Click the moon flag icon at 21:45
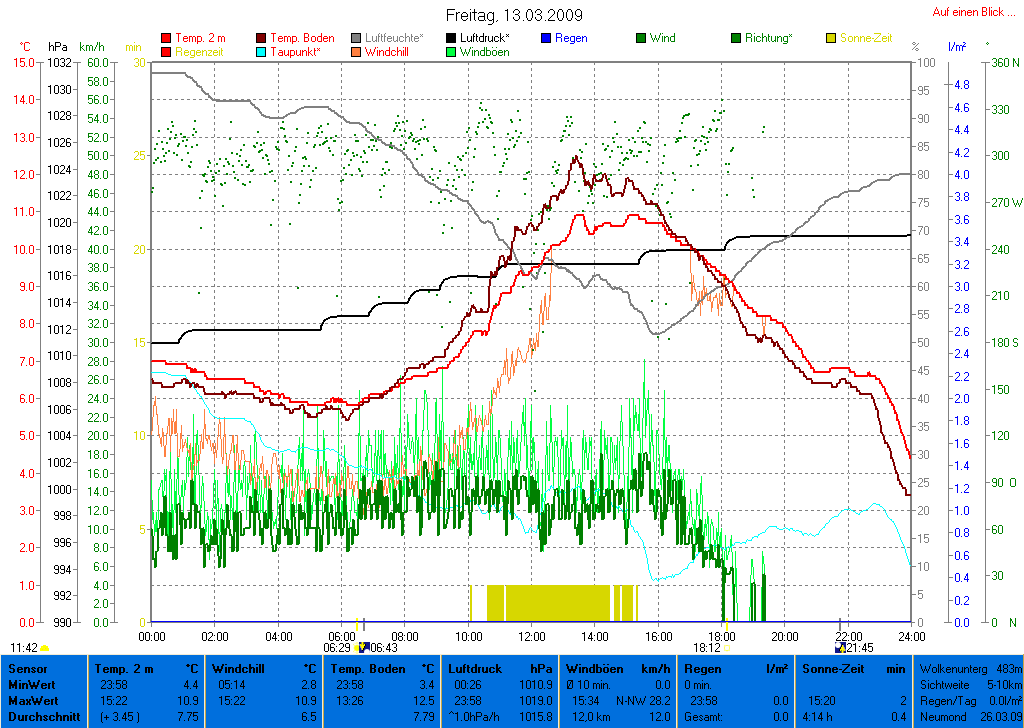The image size is (1024, 728). (840, 647)
